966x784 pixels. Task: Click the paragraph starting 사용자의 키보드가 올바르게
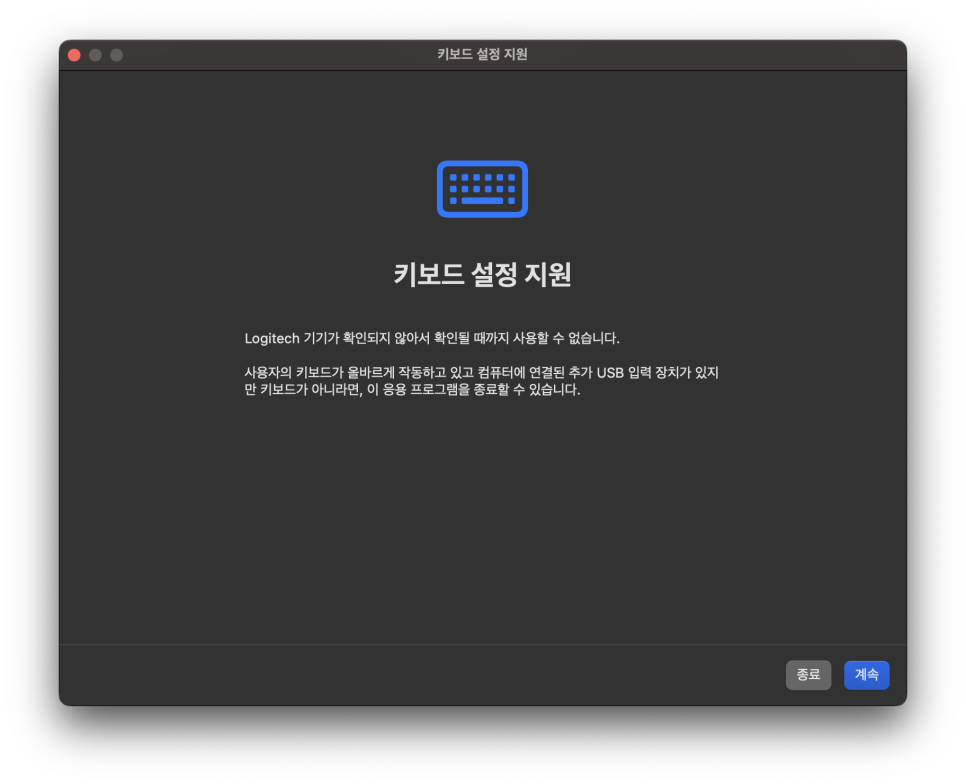(x=482, y=381)
